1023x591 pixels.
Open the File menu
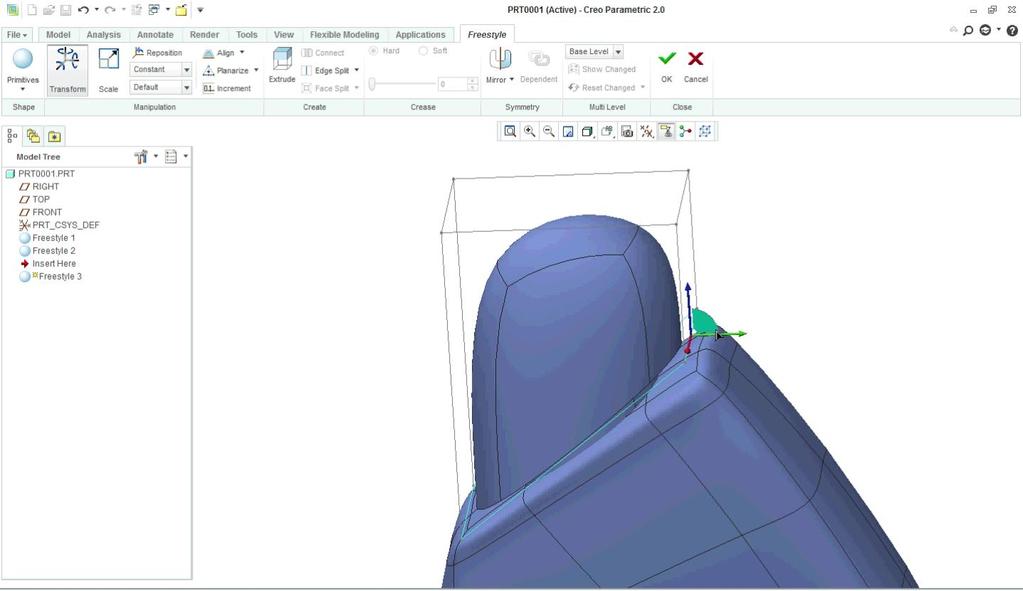[17, 35]
